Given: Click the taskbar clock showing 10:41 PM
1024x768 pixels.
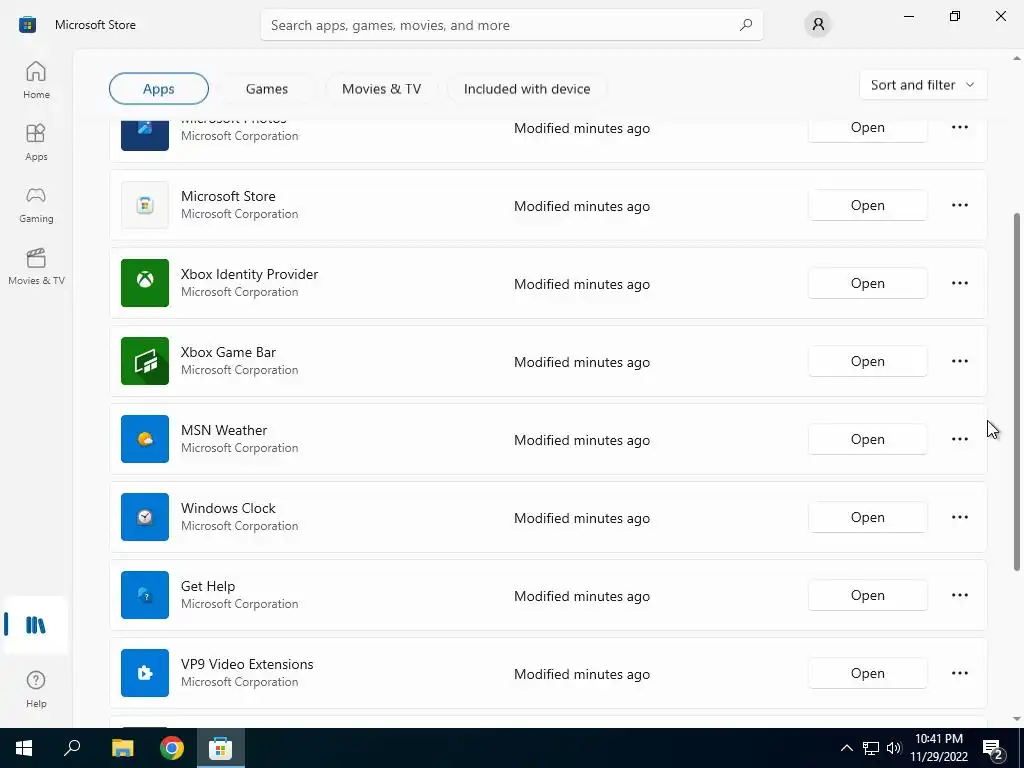Looking at the screenshot, I should point(938,748).
